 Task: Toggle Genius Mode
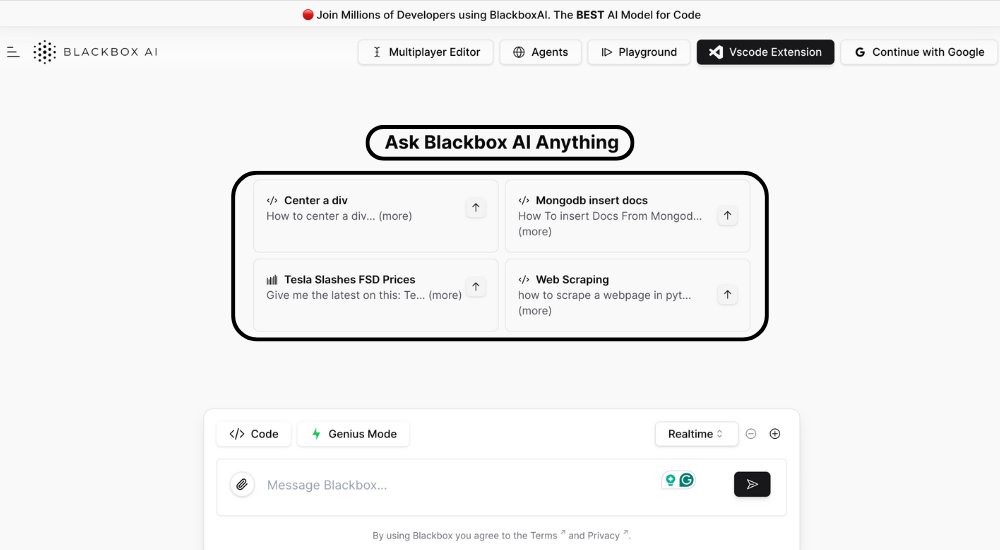353,434
